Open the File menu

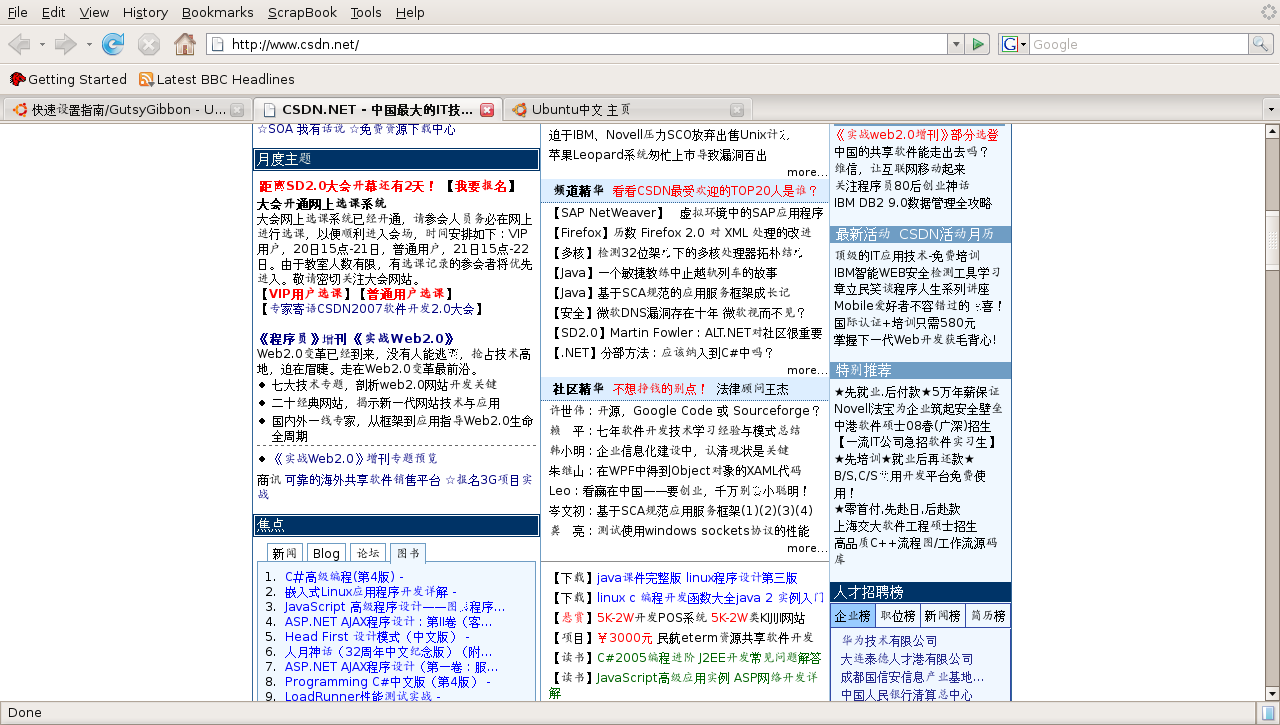coord(18,12)
